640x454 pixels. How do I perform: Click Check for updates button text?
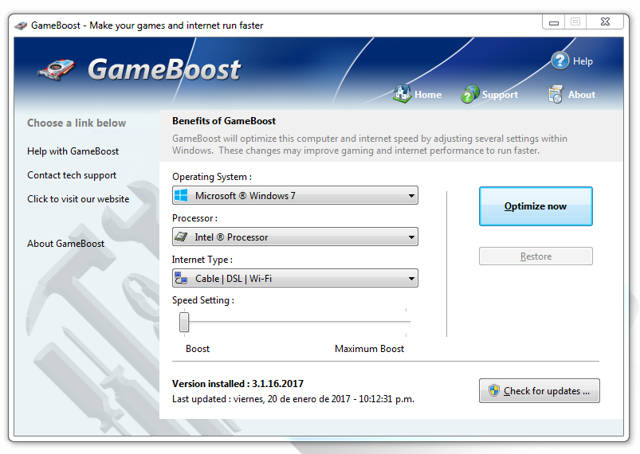547,391
